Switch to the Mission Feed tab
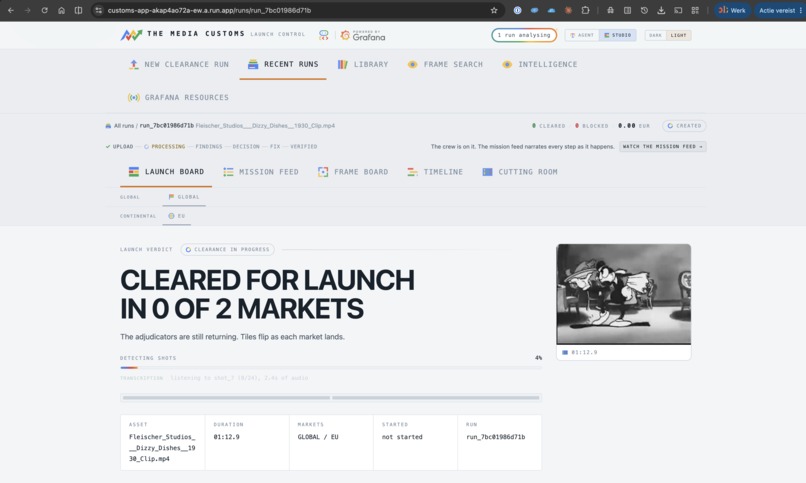The image size is (806, 483). click(x=261, y=172)
